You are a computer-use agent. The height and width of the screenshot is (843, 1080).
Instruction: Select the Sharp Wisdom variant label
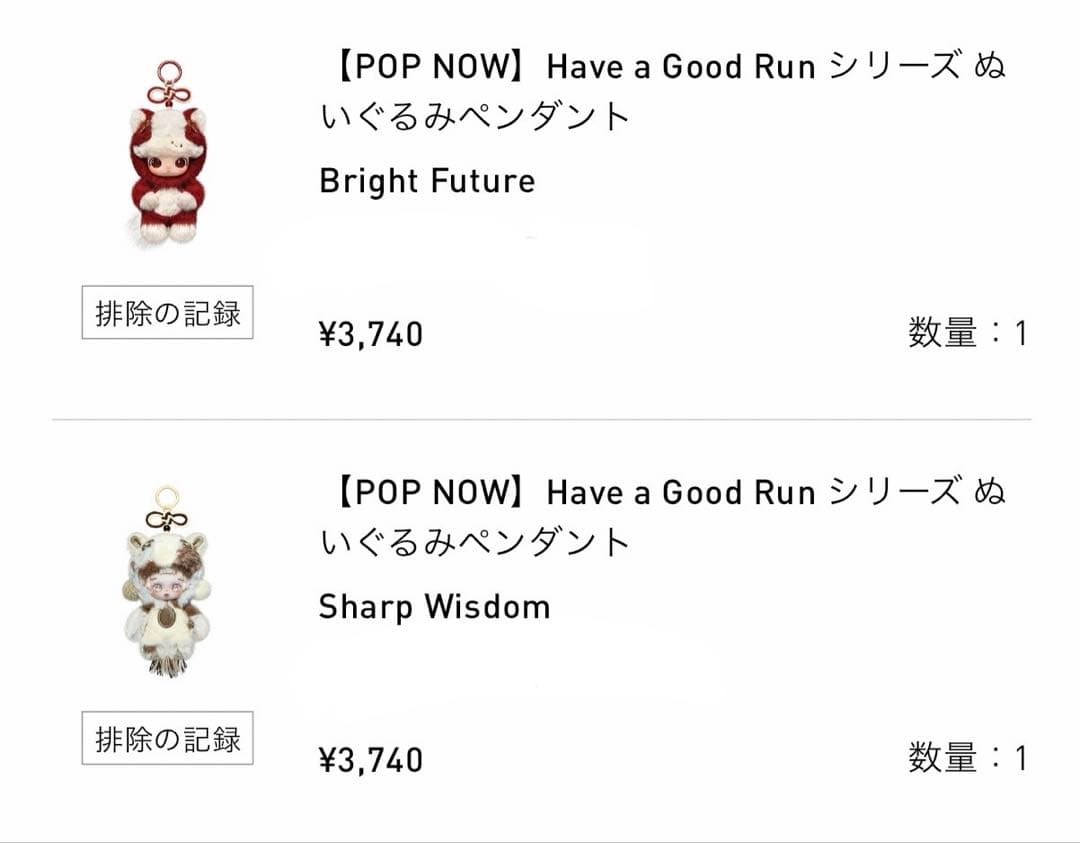(x=432, y=605)
